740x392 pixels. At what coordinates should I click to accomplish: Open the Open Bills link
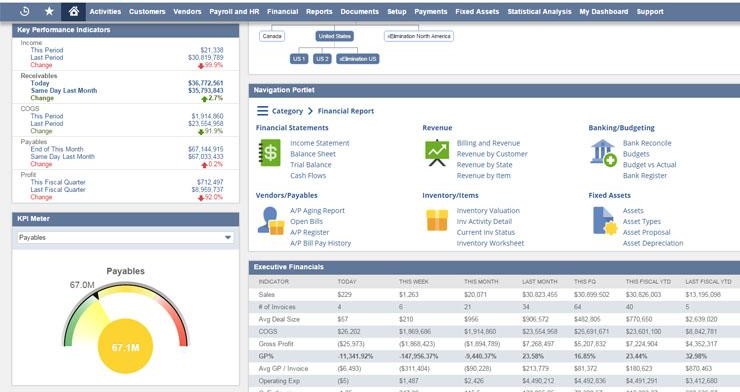click(306, 221)
